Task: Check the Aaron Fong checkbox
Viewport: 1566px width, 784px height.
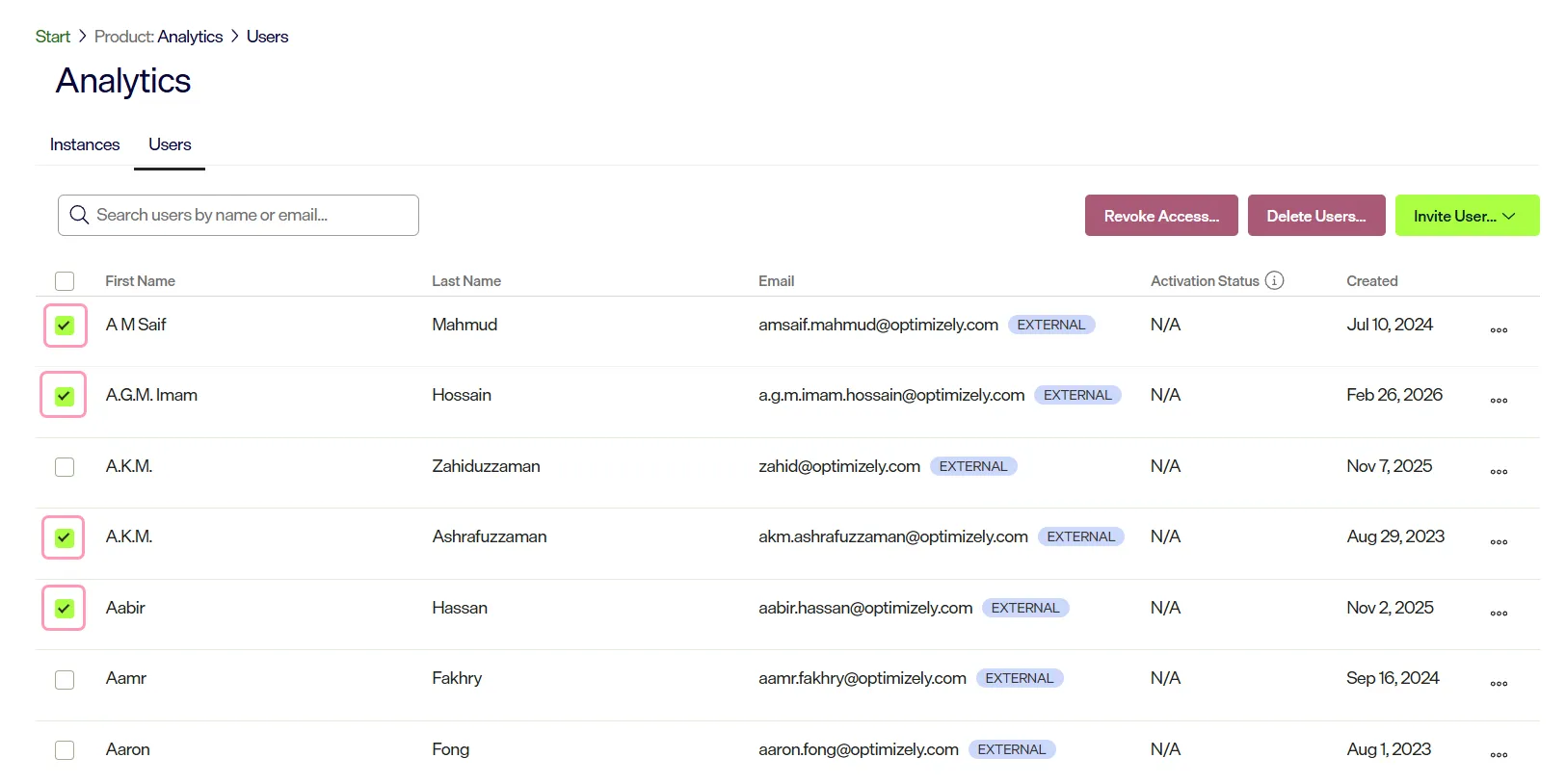Action: pos(65,750)
